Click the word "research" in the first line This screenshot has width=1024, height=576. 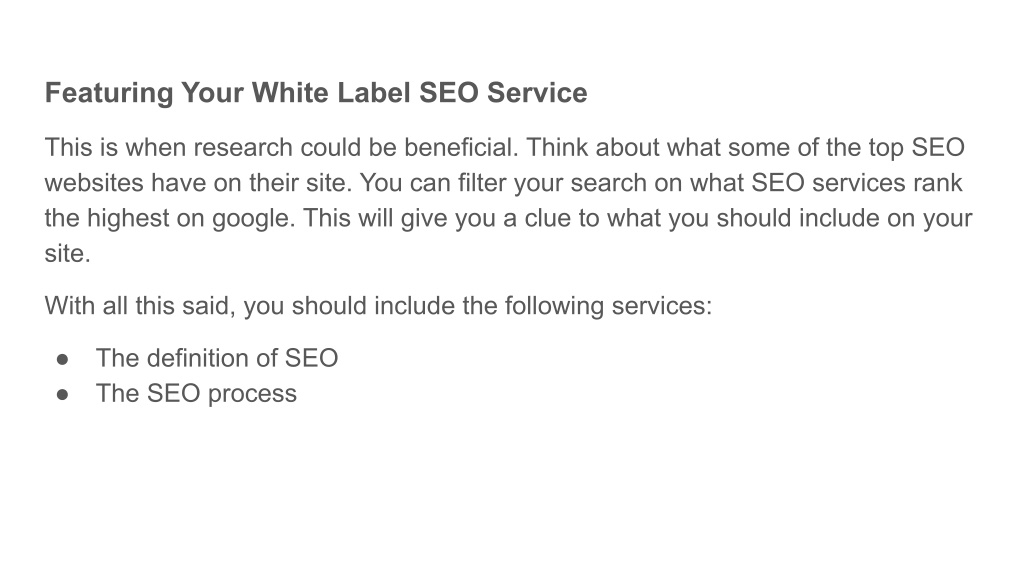click(242, 148)
